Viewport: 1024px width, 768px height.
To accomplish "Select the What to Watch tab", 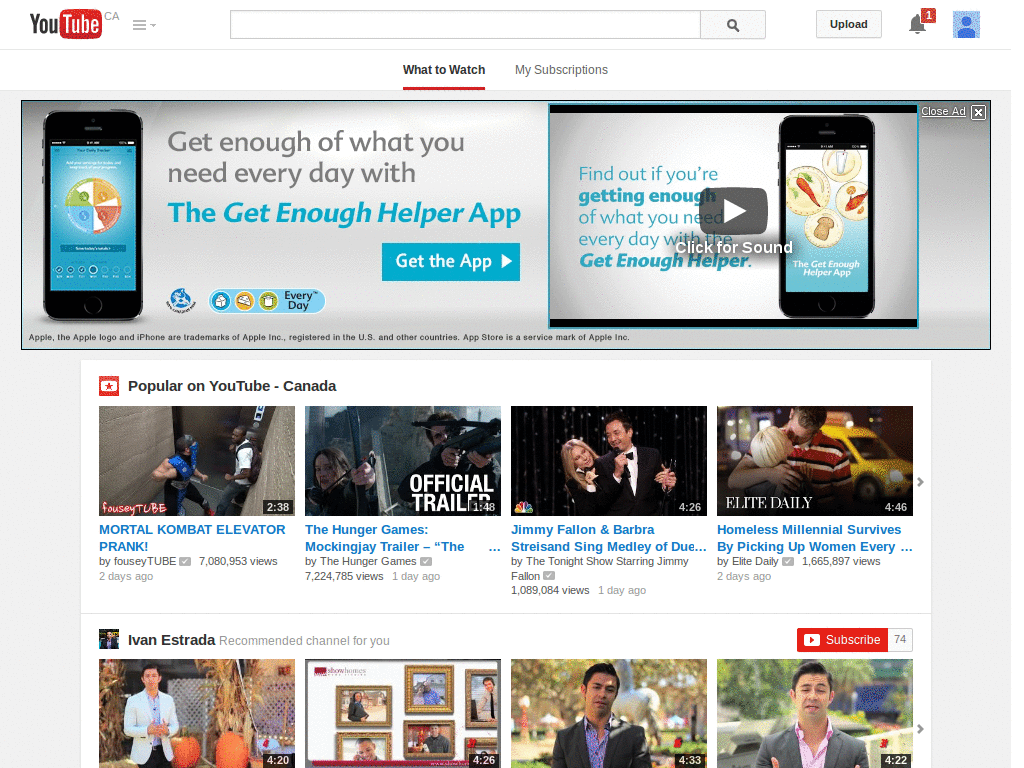I will pos(444,70).
